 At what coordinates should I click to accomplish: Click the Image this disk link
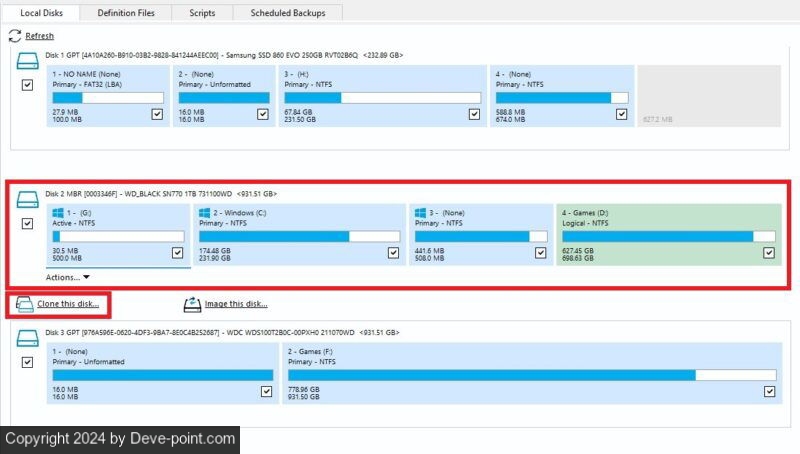coord(236,303)
